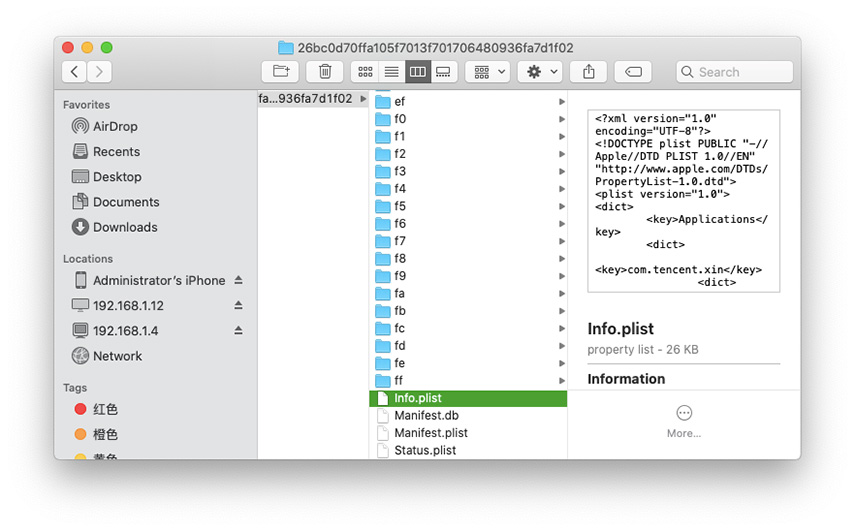Click the New Folder toolbar icon
Image resolution: width=855 pixels, height=531 pixels.
[x=280, y=72]
